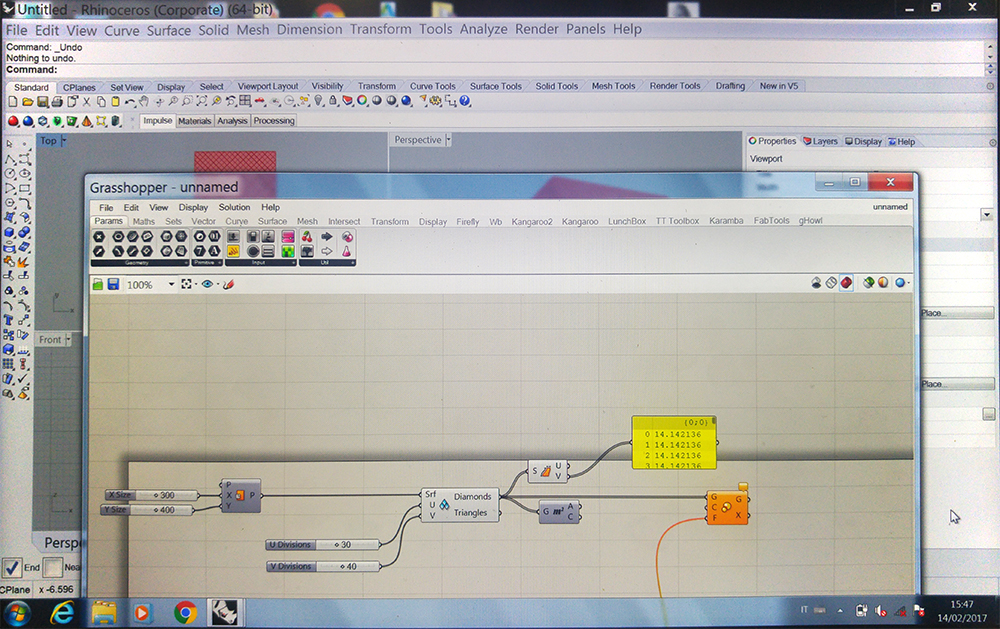Open the Rhino Surface menu
This screenshot has width=1000, height=629.
(168, 30)
